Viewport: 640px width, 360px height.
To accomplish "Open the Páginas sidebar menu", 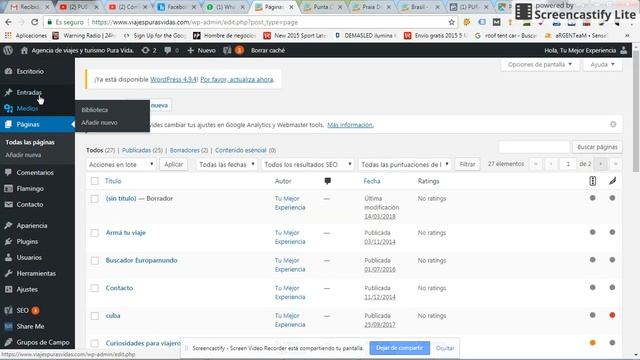I will [x=28, y=124].
